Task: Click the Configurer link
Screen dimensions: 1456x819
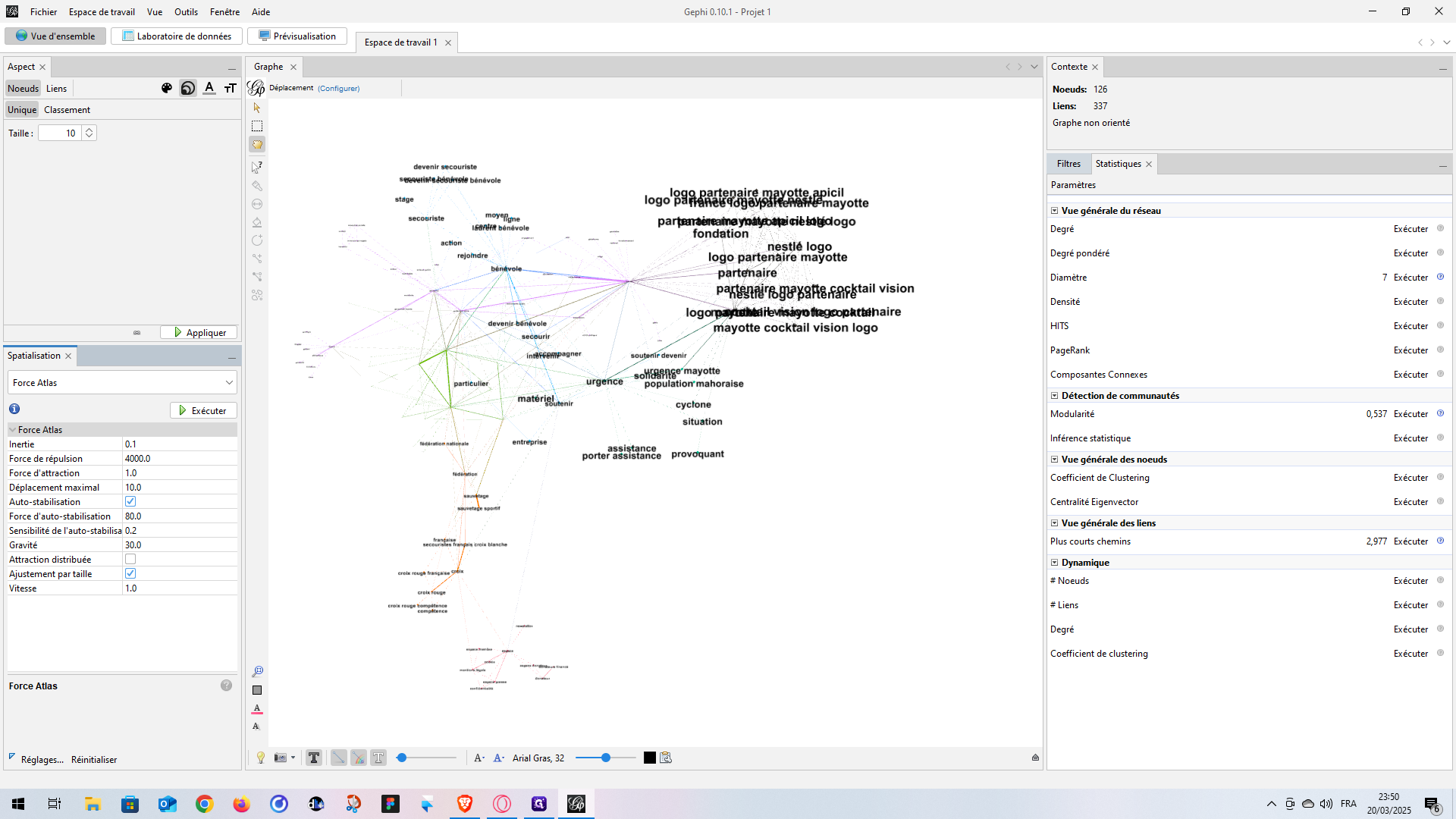Action: (x=338, y=88)
